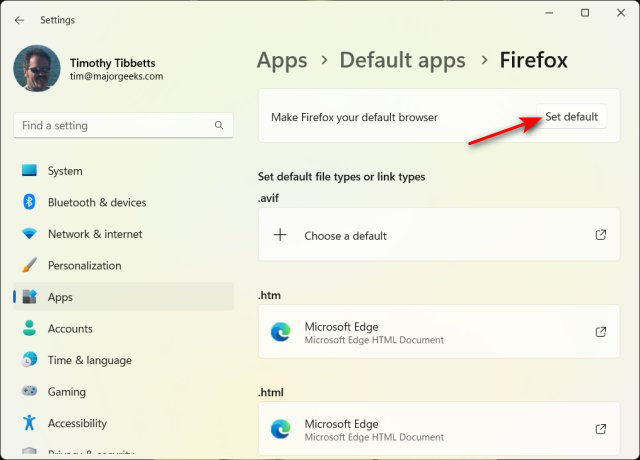This screenshot has height=460, width=640.
Task: Click the back arrow in Settings
Action: pyautogui.click(x=19, y=20)
